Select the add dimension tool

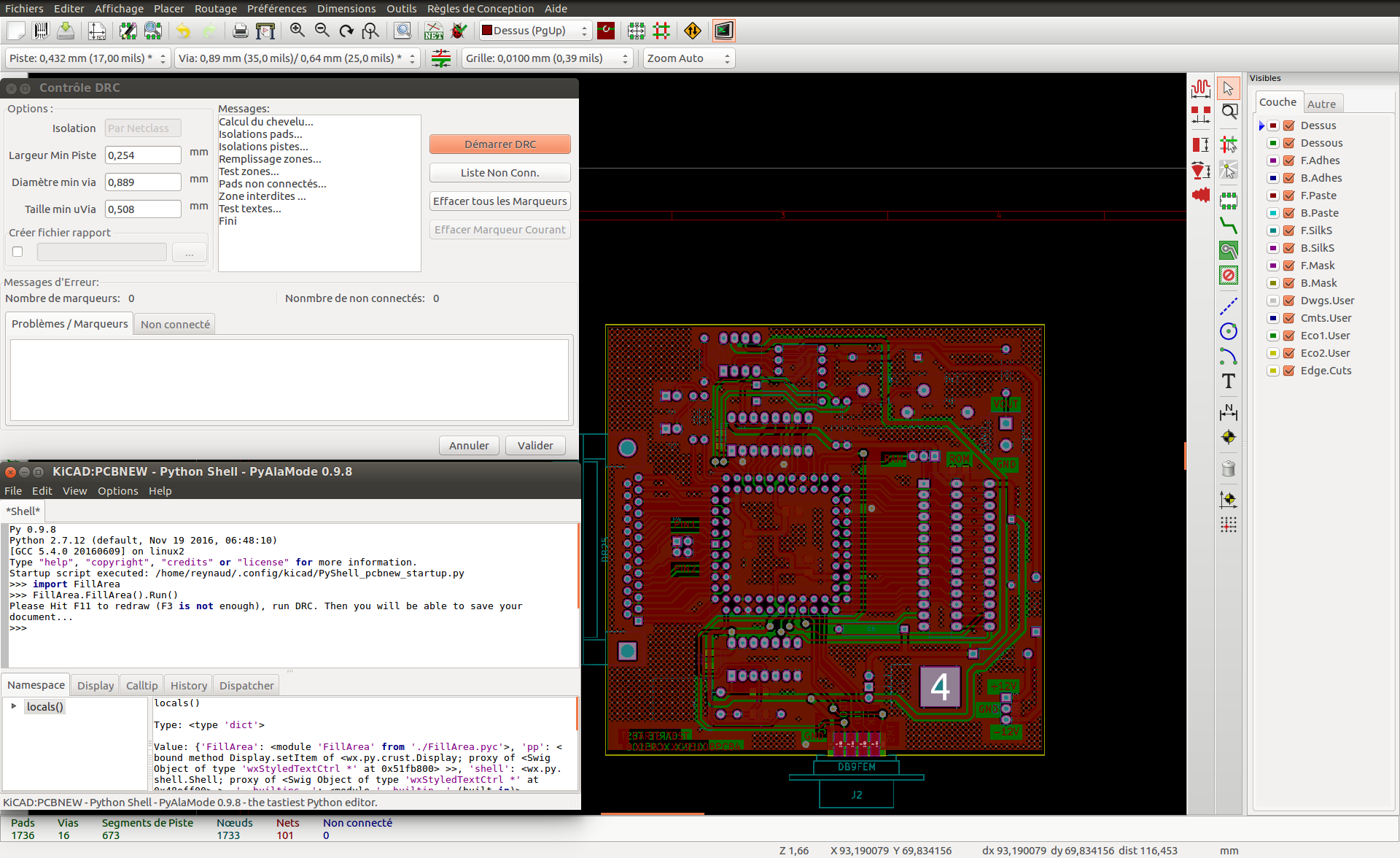pos(1229,413)
